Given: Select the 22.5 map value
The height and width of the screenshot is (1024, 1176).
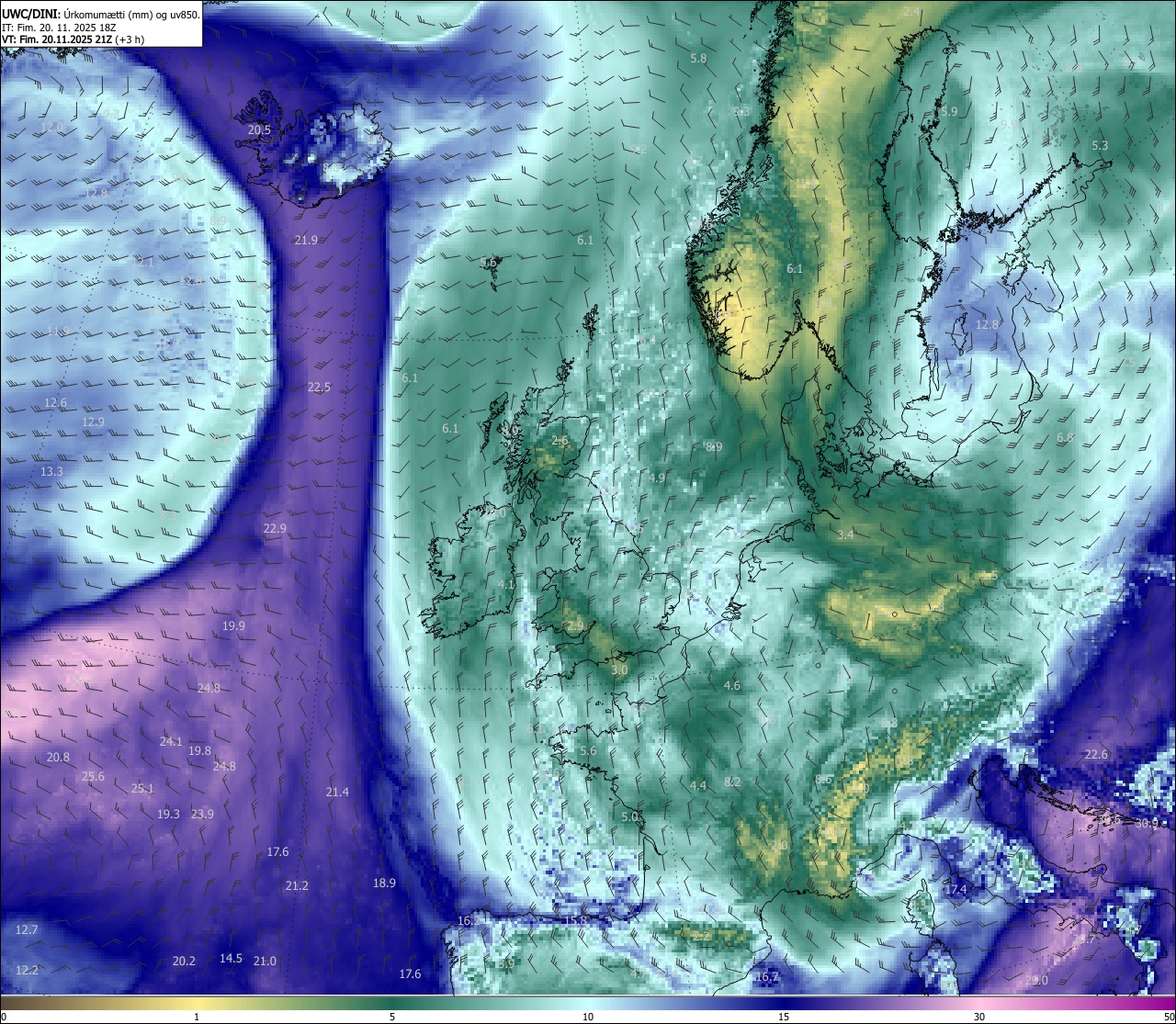Looking at the screenshot, I should click(x=319, y=388).
